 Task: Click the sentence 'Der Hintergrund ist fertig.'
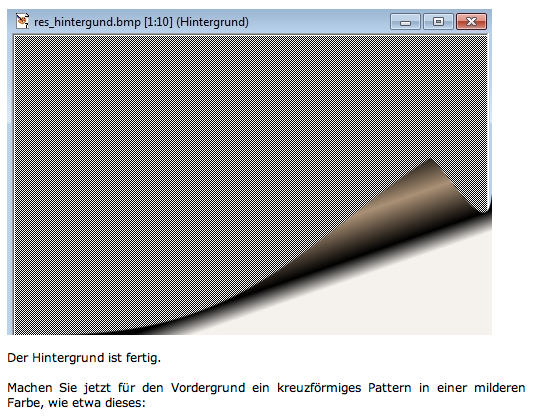(x=84, y=358)
